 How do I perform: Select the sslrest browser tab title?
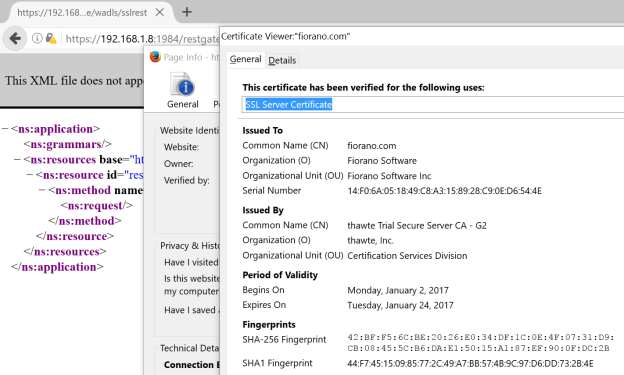pos(82,13)
